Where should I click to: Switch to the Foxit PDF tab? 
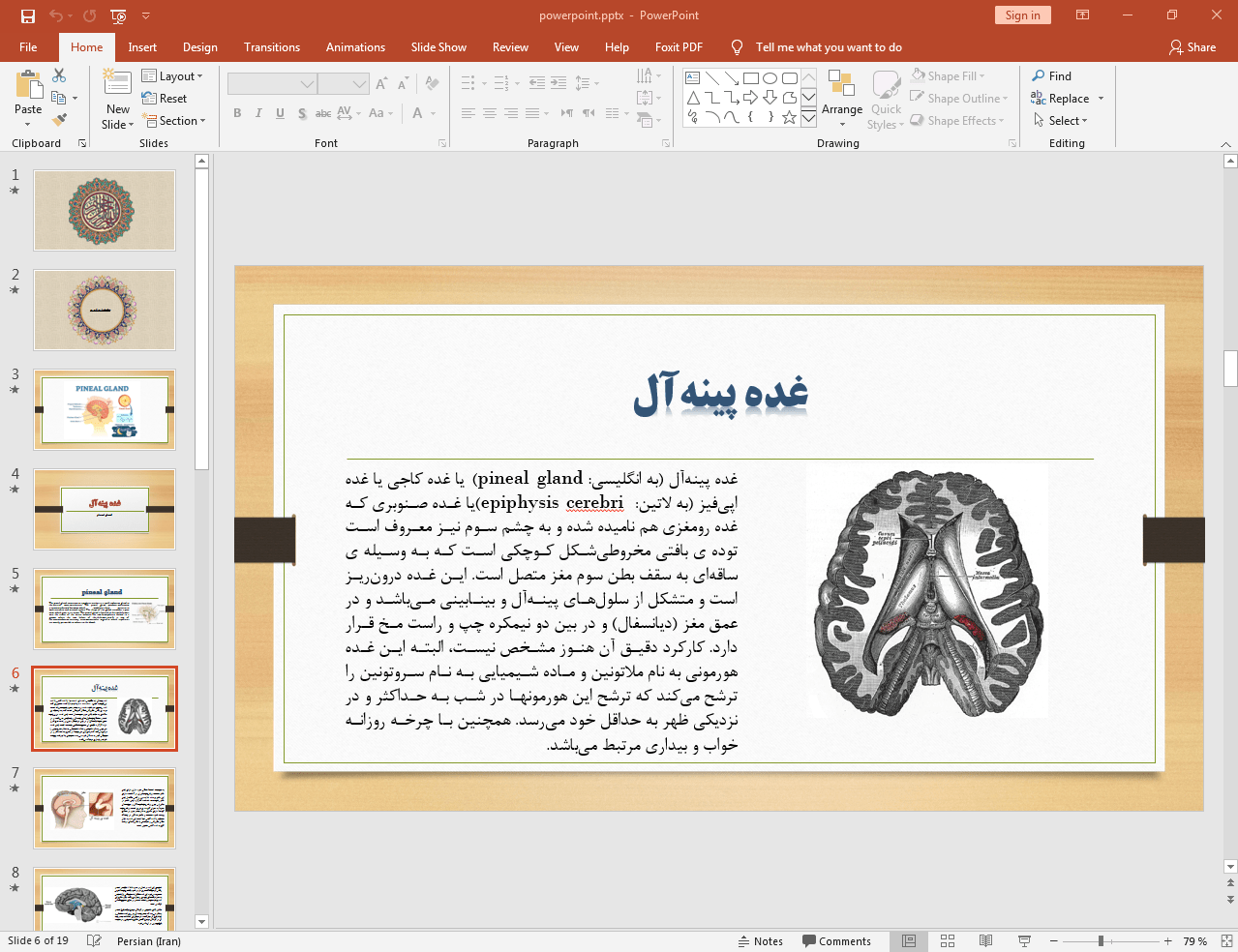pos(679,47)
